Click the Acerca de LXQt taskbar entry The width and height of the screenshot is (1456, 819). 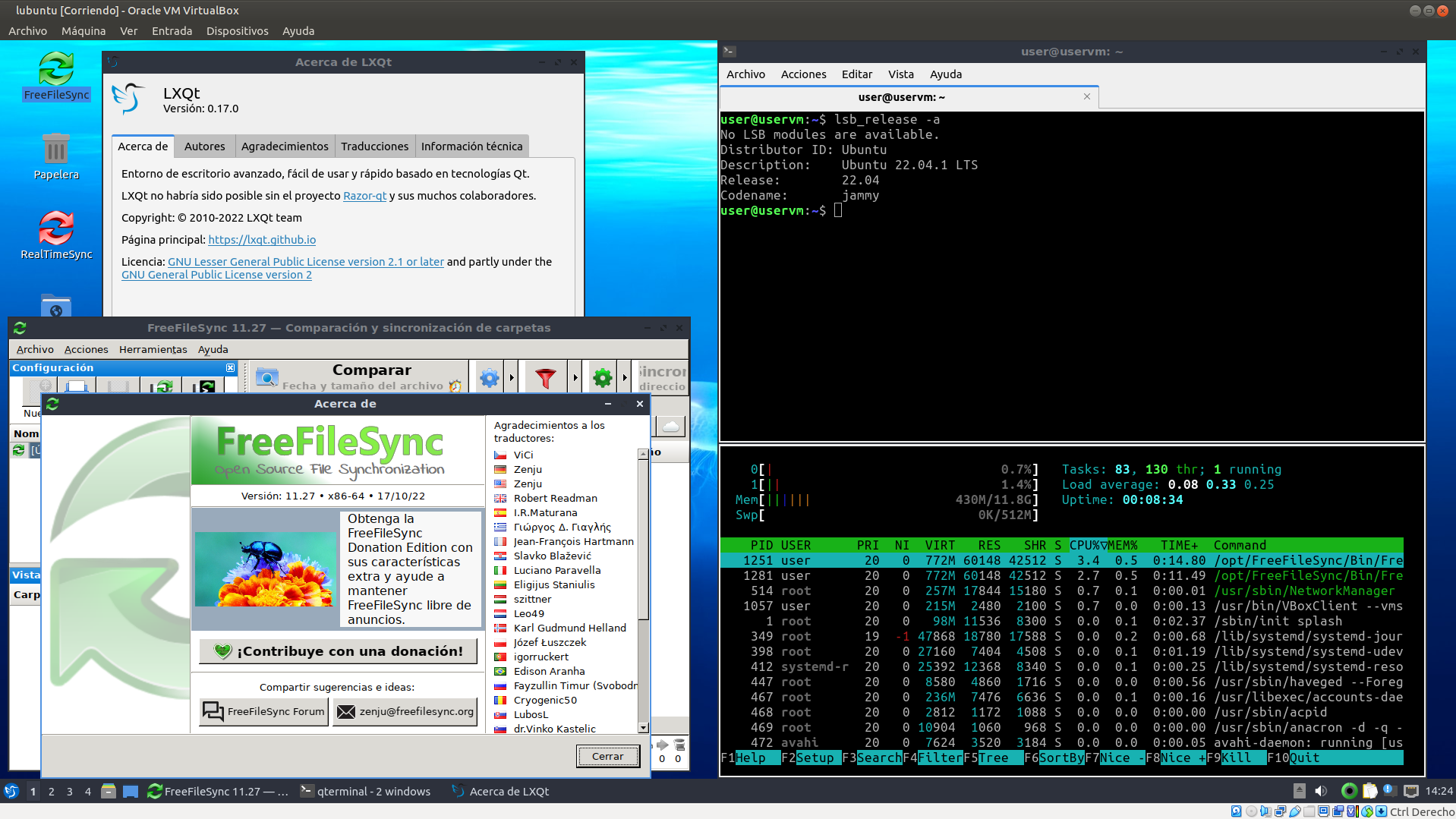tap(501, 791)
